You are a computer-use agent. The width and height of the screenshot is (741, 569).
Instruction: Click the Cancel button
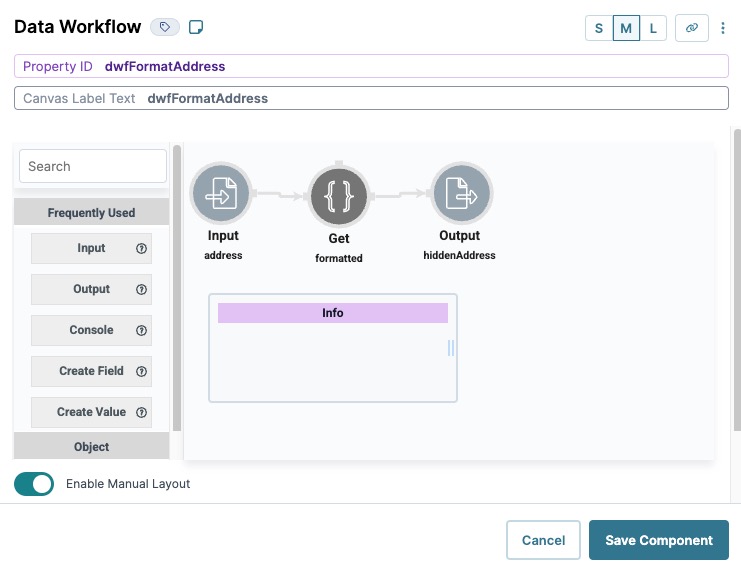coord(543,540)
